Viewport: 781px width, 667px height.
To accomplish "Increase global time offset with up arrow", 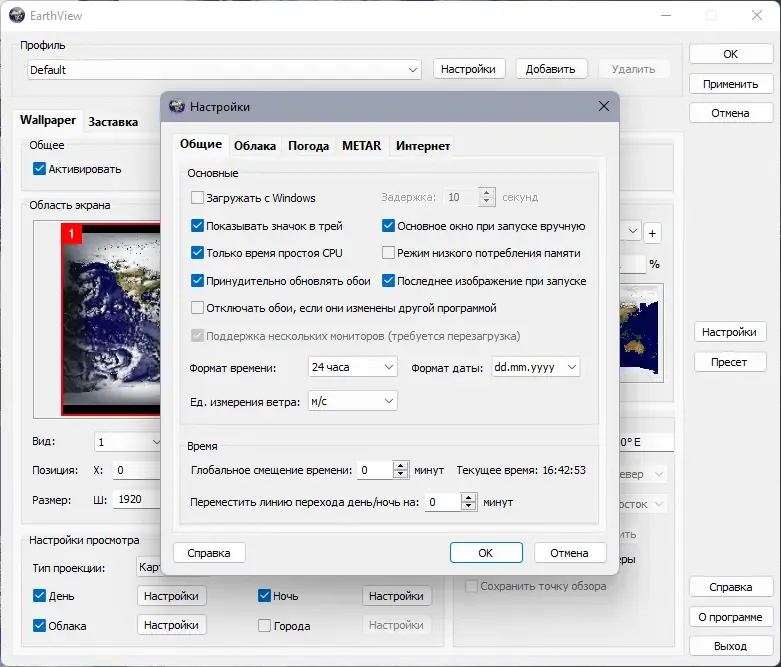I will pos(400,465).
